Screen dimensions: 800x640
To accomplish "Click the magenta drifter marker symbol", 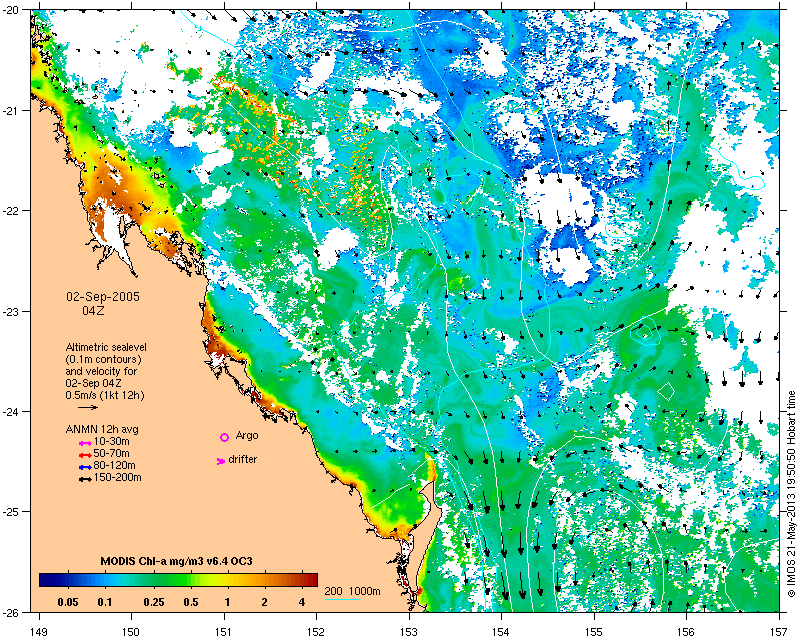I will tap(220, 461).
